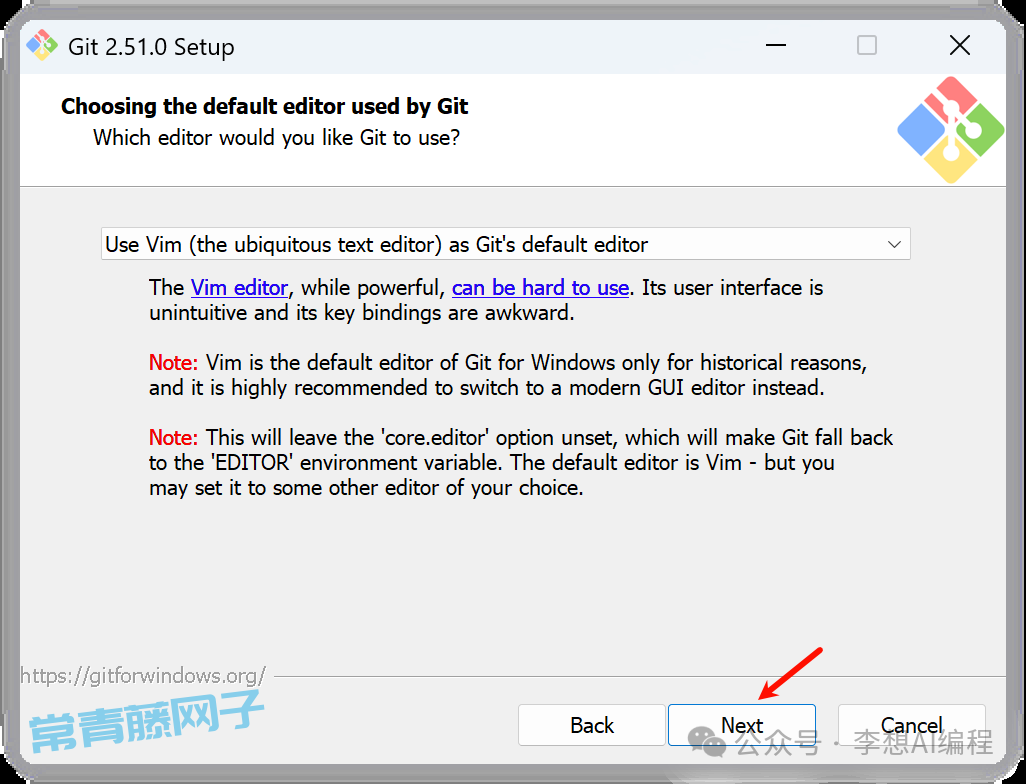Image resolution: width=1026 pixels, height=784 pixels.
Task: Click the 'Note:' label about core.editor option
Action: (x=174, y=438)
